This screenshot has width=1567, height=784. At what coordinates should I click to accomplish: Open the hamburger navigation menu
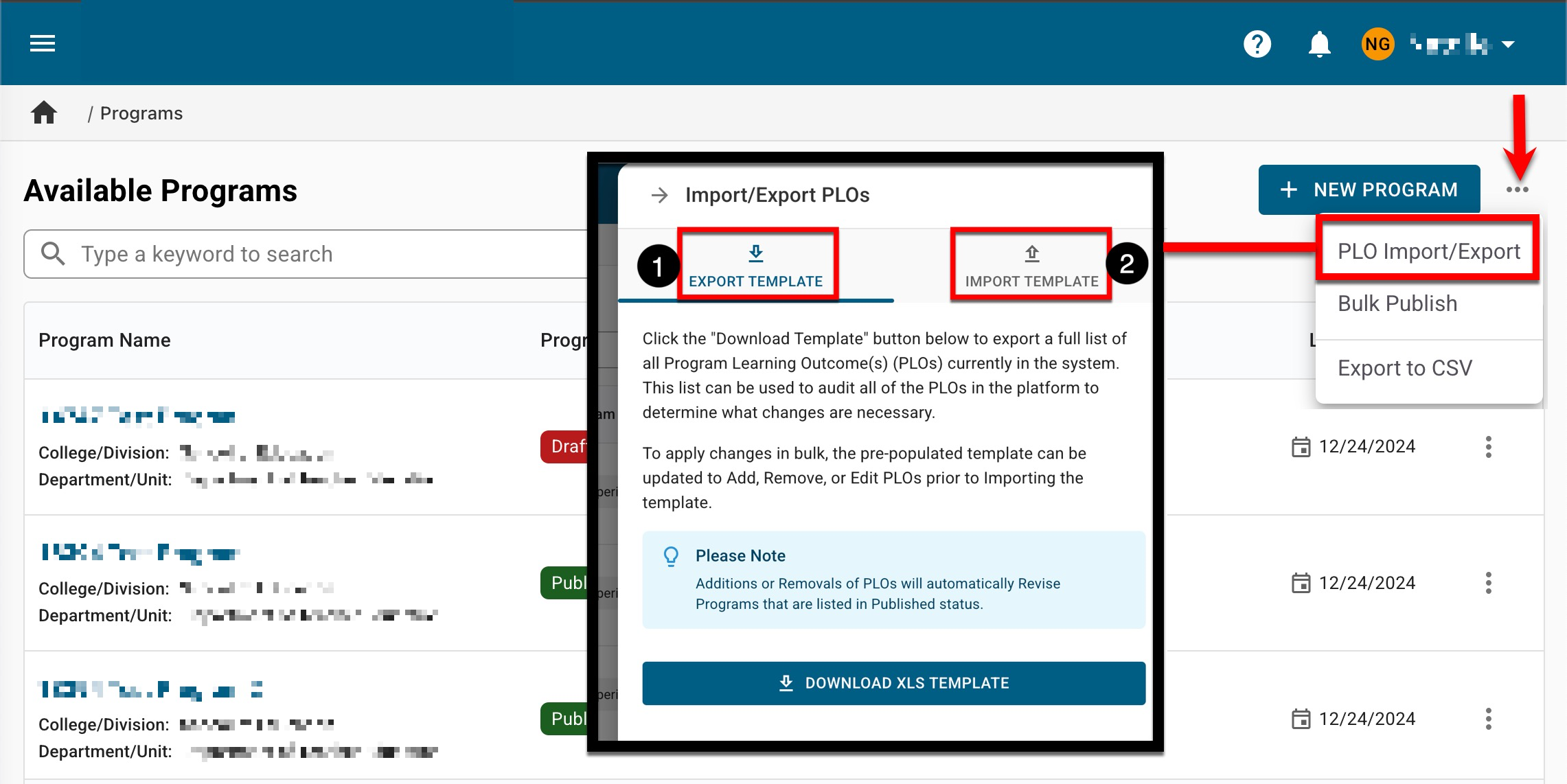pyautogui.click(x=43, y=44)
